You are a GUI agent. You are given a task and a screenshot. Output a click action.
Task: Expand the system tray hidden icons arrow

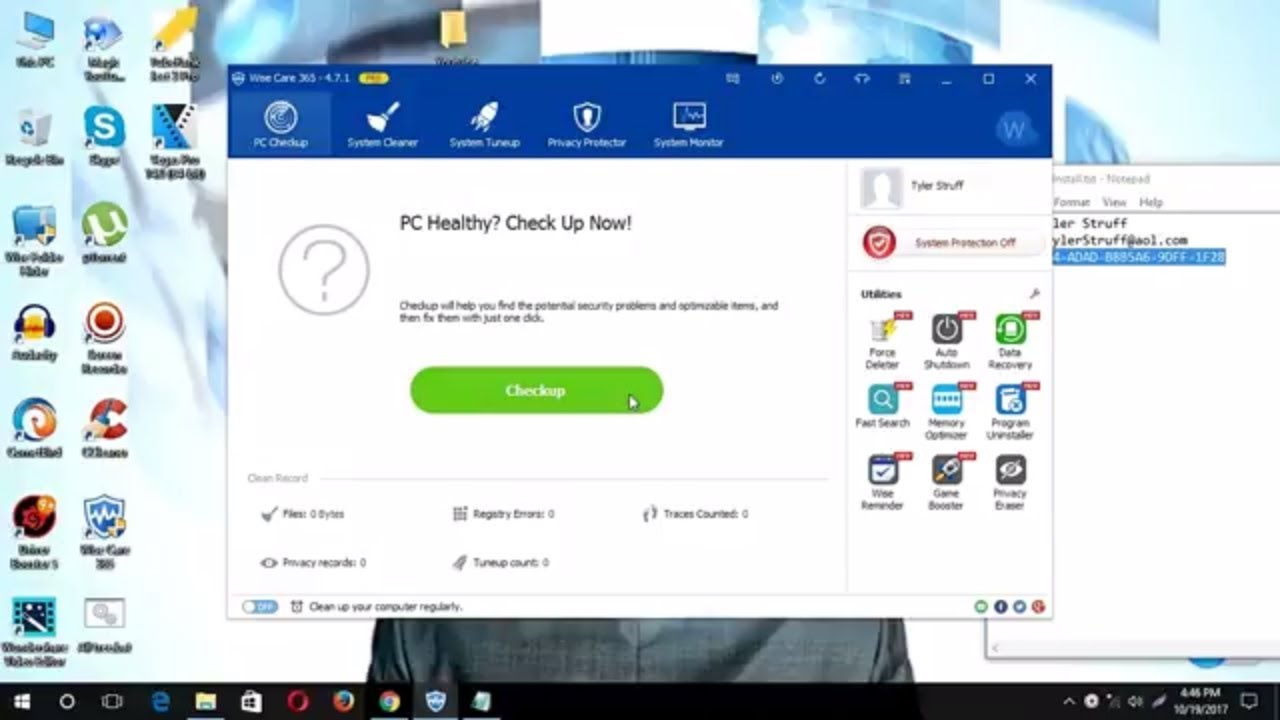click(x=1070, y=701)
